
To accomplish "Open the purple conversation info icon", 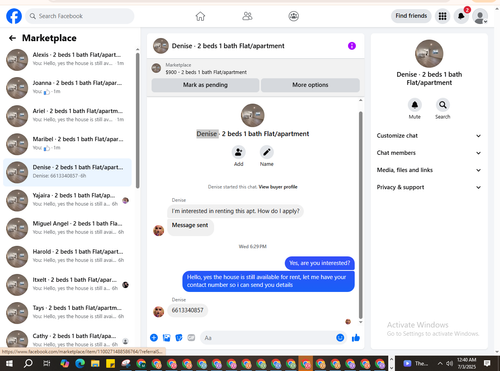I will (352, 46).
